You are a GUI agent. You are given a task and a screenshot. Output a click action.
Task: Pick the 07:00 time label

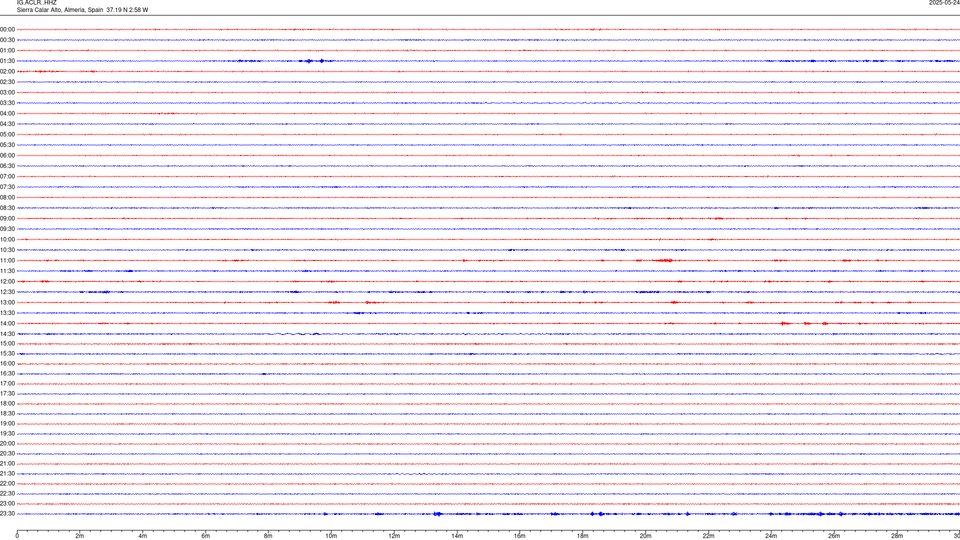(x=7, y=176)
